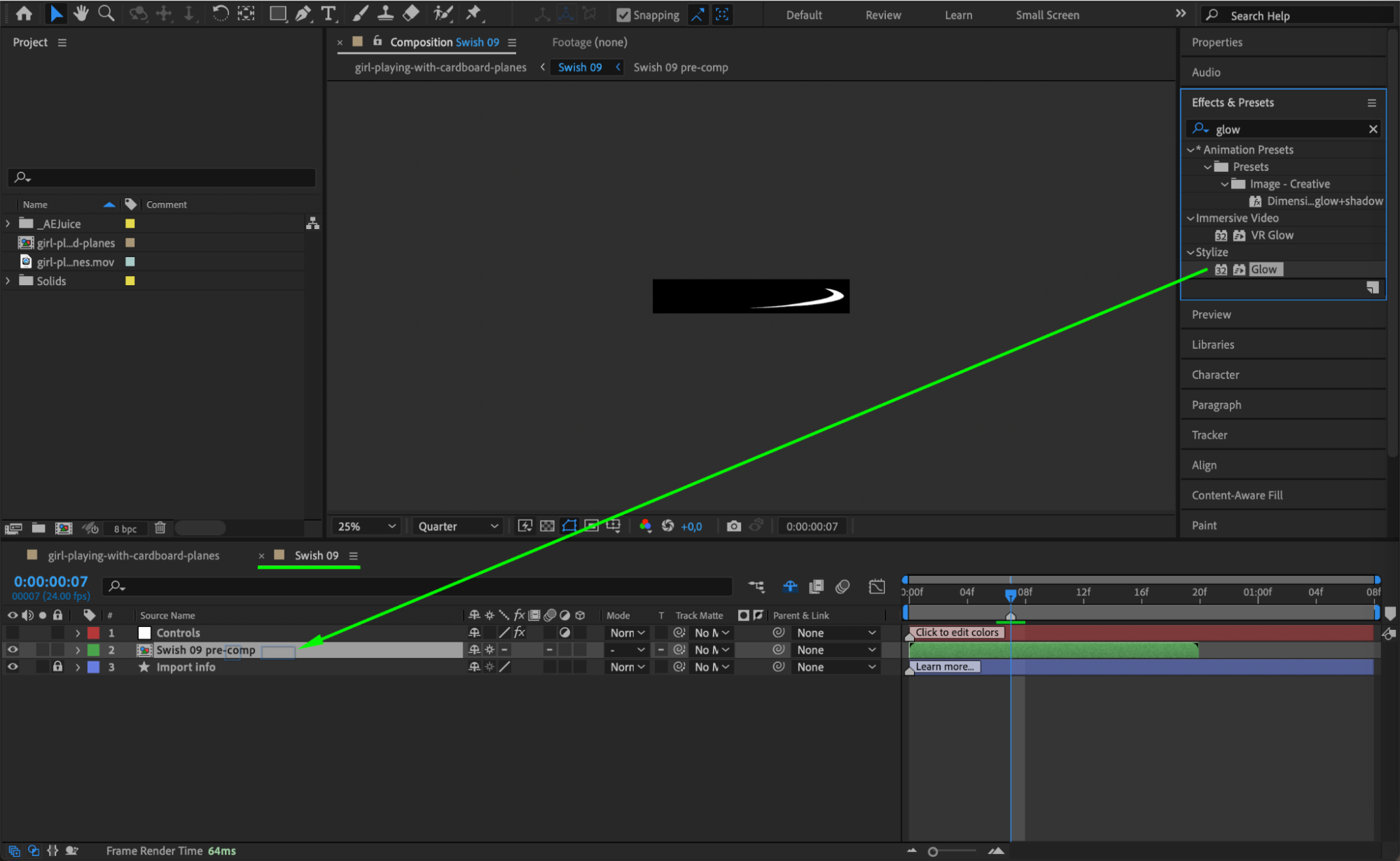1400x861 pixels.
Task: Select the Zoom tool
Action: coord(106,13)
